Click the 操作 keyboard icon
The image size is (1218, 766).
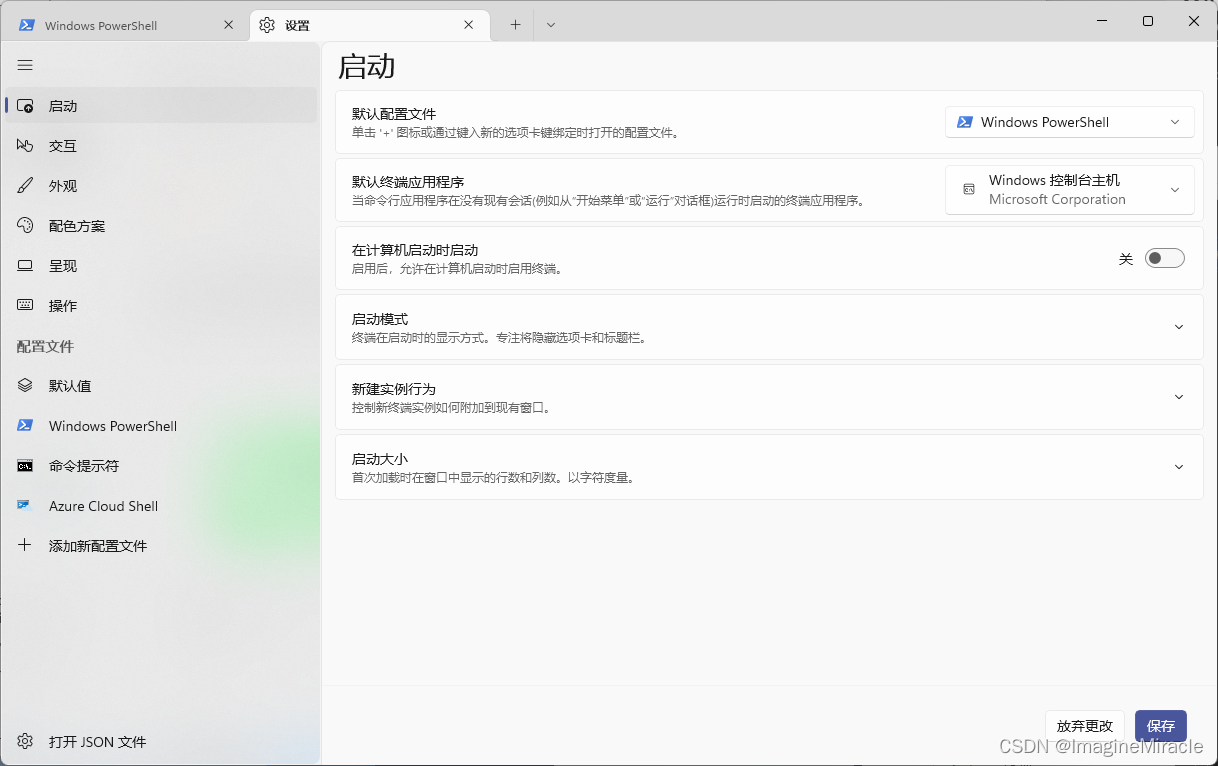(25, 306)
